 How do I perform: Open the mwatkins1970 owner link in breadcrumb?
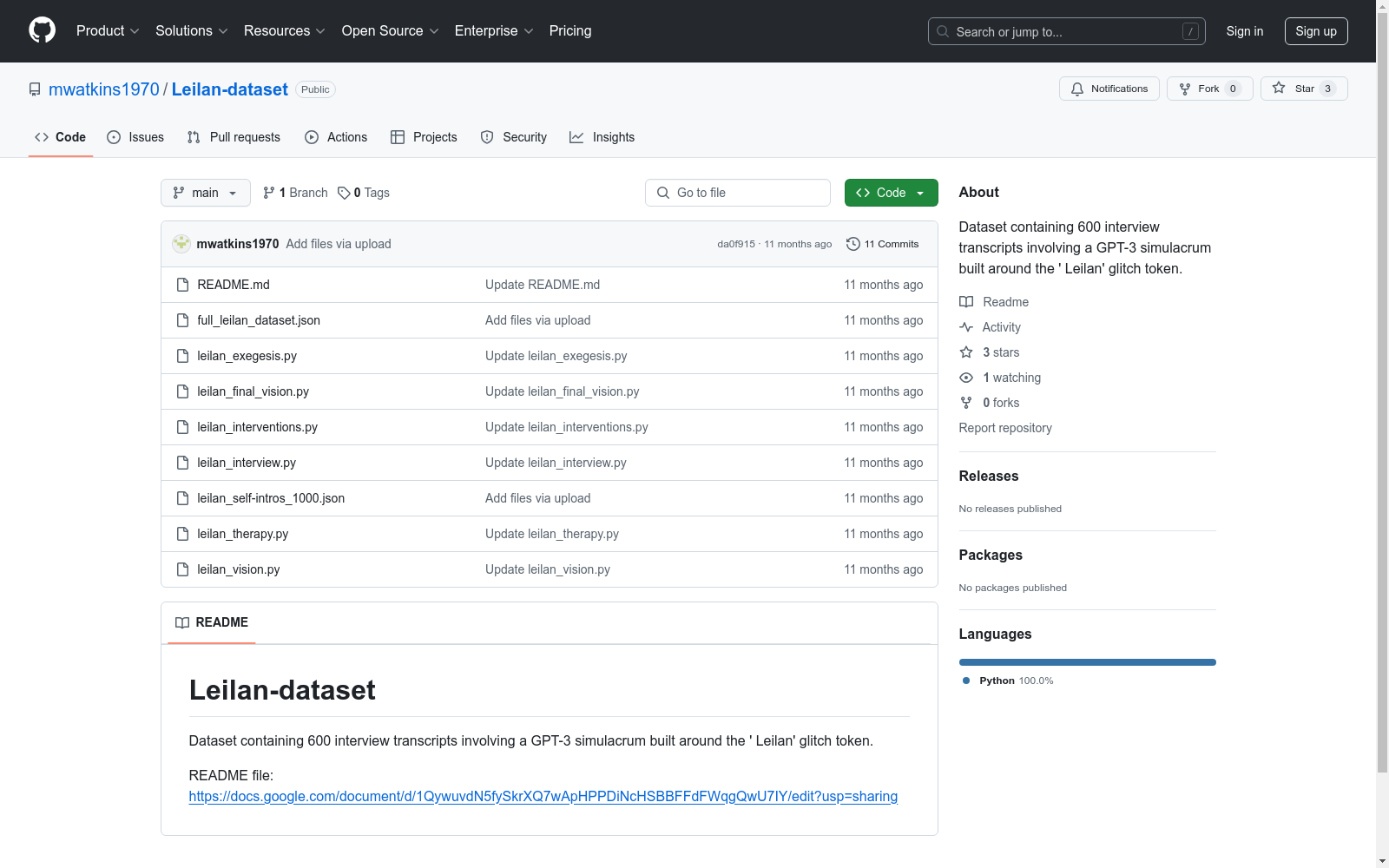point(104,89)
